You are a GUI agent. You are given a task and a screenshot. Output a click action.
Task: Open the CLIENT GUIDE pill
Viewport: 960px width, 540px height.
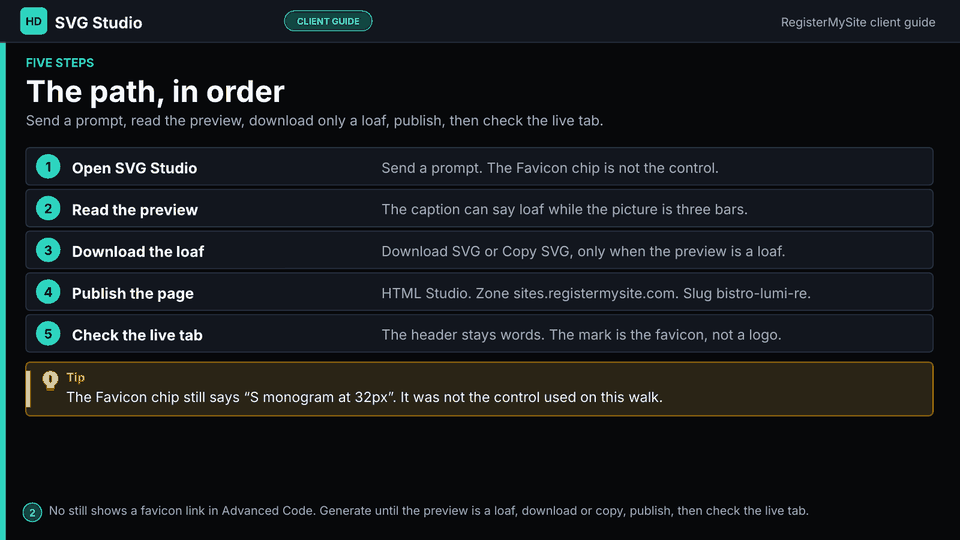click(328, 21)
